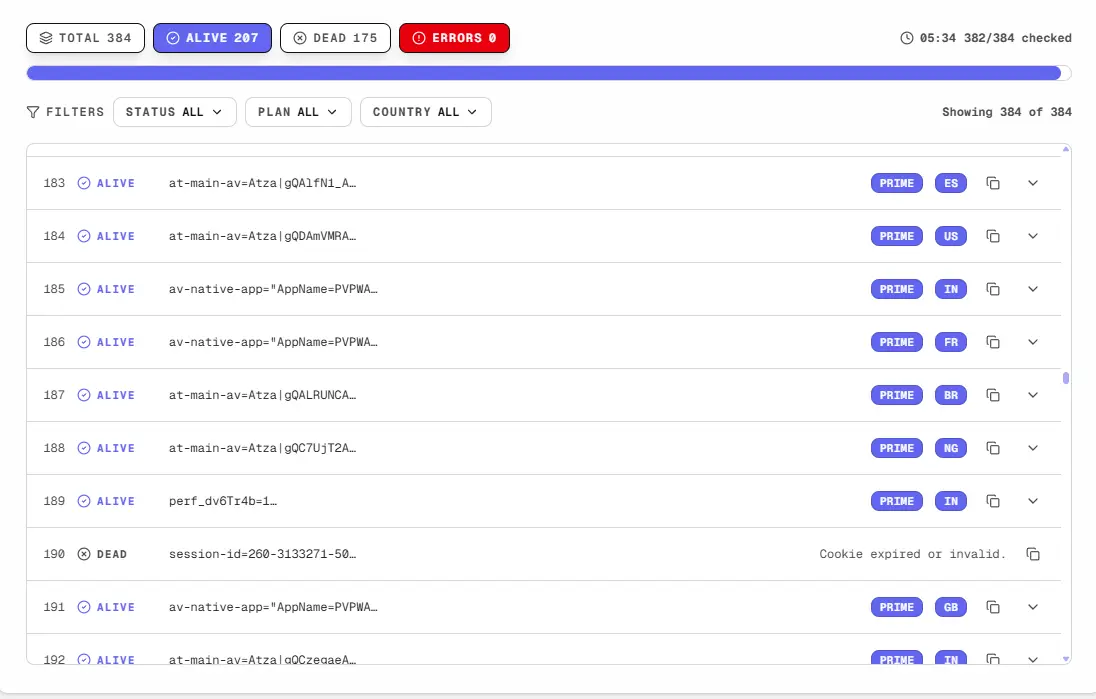Click the GB country badge
The height and width of the screenshot is (699, 1096).
951,607
